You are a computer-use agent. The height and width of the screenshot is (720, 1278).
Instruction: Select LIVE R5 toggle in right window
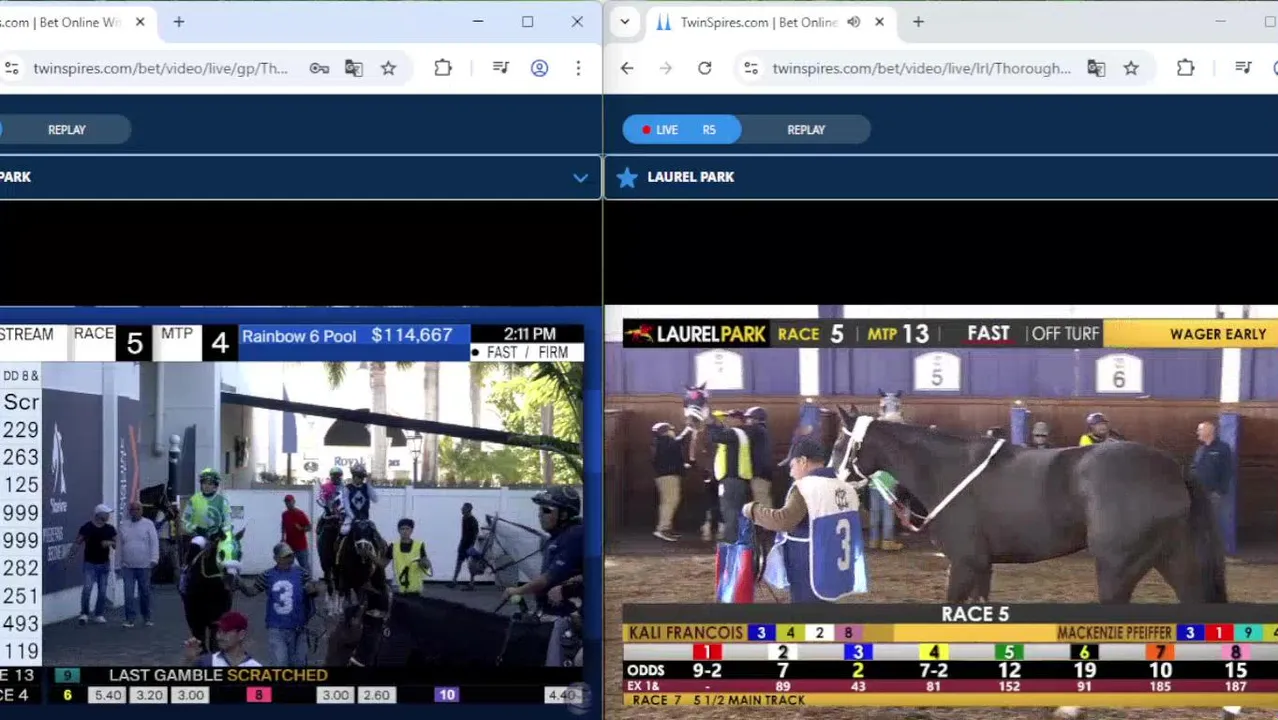(682, 130)
